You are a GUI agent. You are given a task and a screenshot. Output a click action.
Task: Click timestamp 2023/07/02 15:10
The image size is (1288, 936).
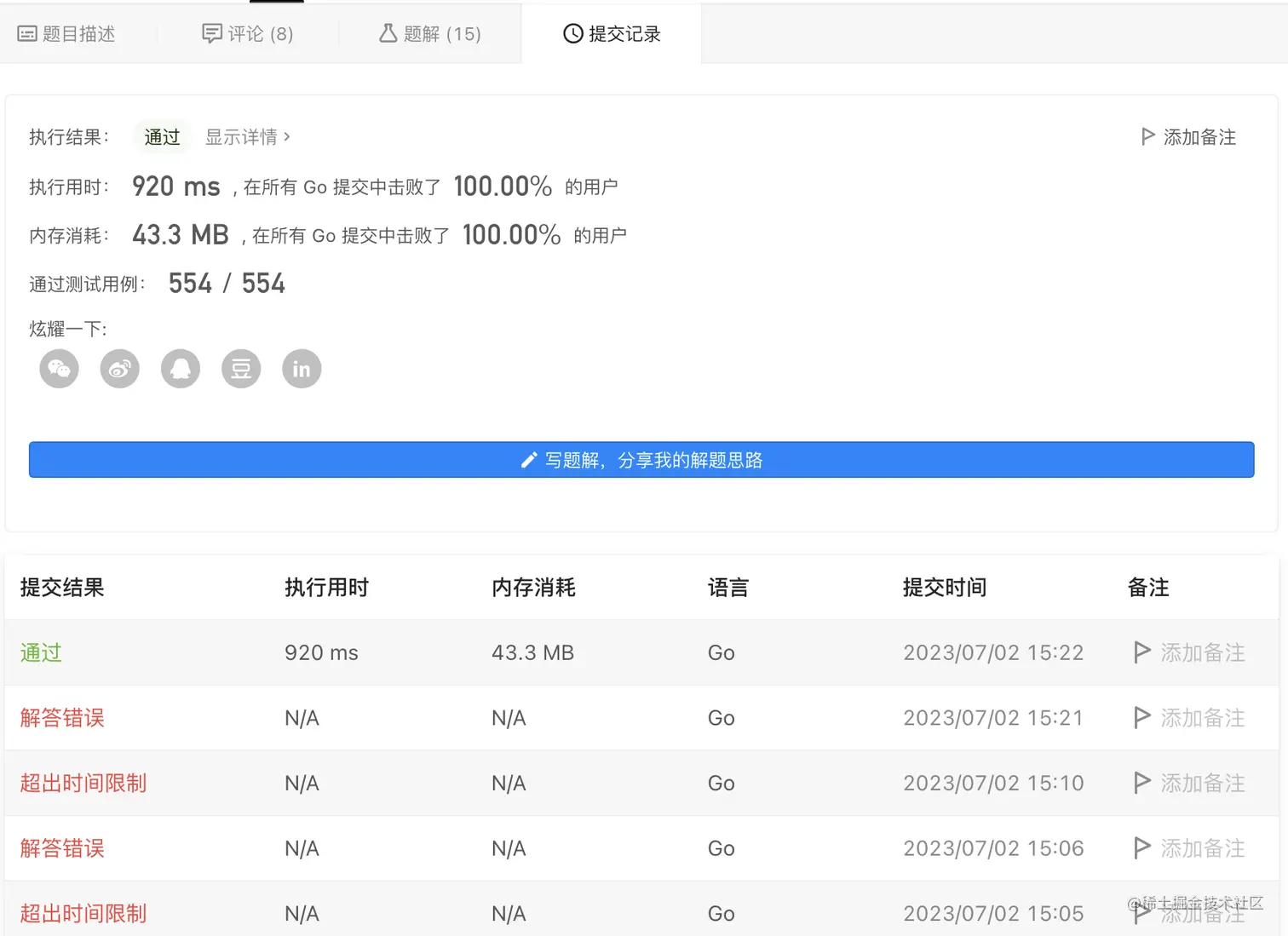point(993,783)
